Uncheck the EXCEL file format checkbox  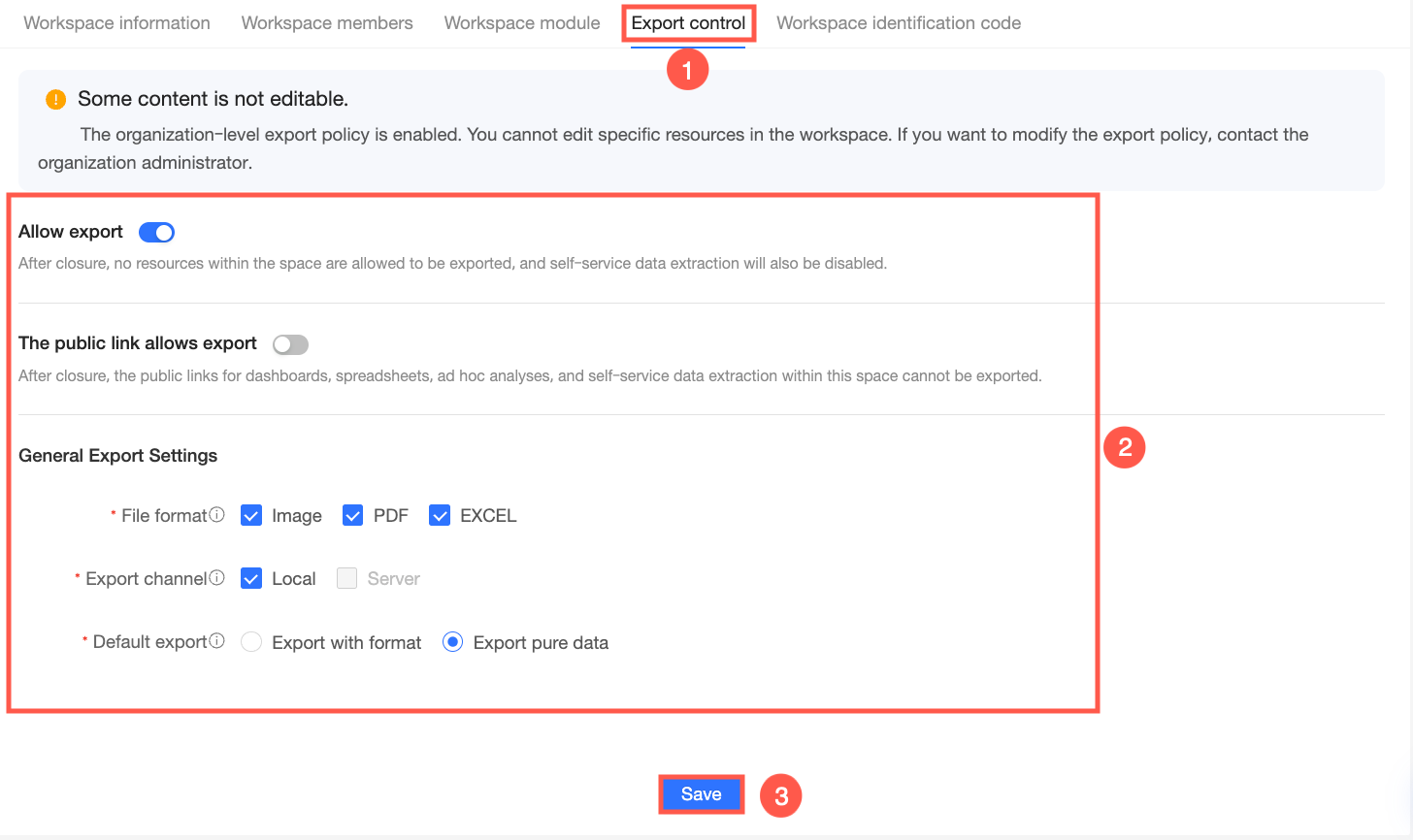click(x=440, y=516)
